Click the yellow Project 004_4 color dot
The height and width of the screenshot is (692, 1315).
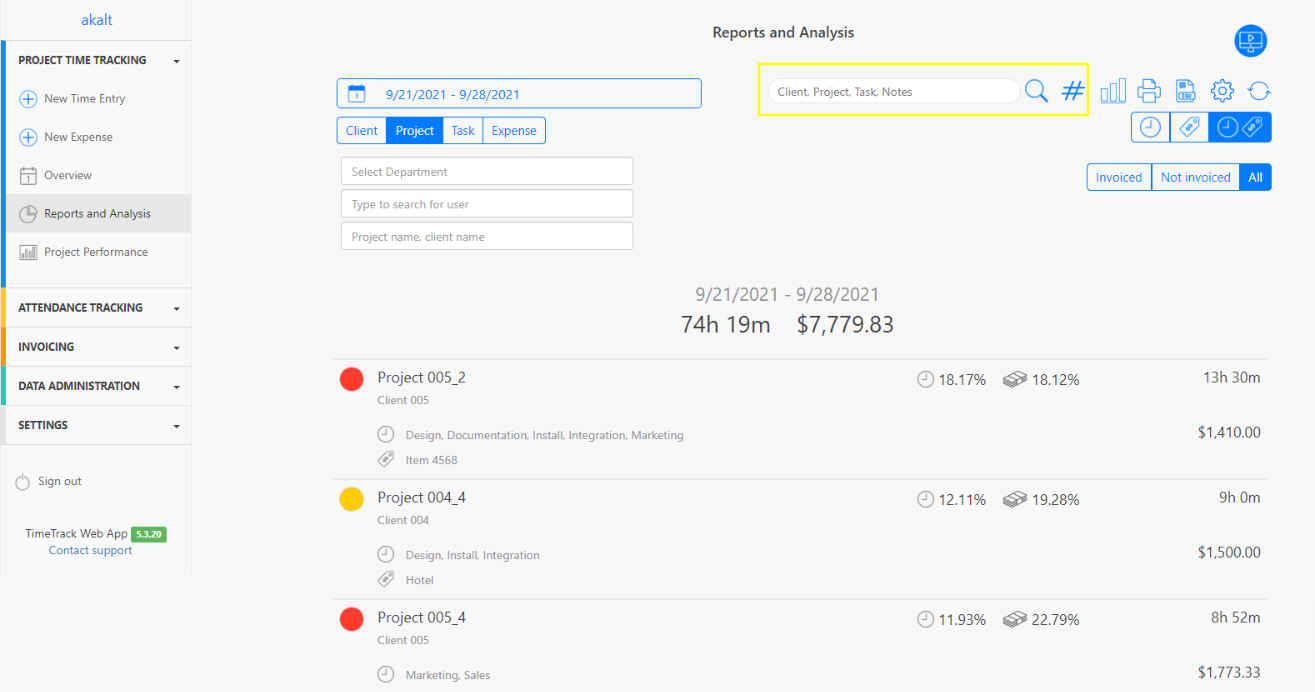point(351,499)
